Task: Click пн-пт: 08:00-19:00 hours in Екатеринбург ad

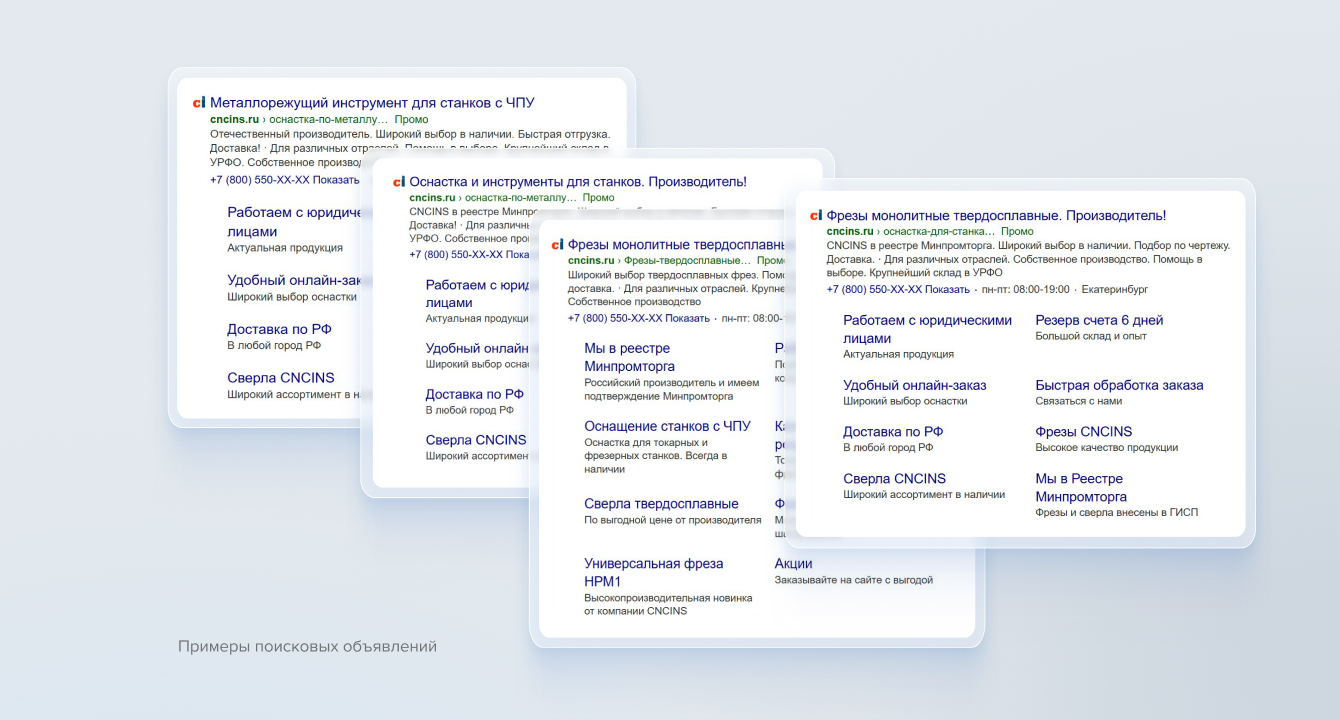Action: pos(1026,289)
